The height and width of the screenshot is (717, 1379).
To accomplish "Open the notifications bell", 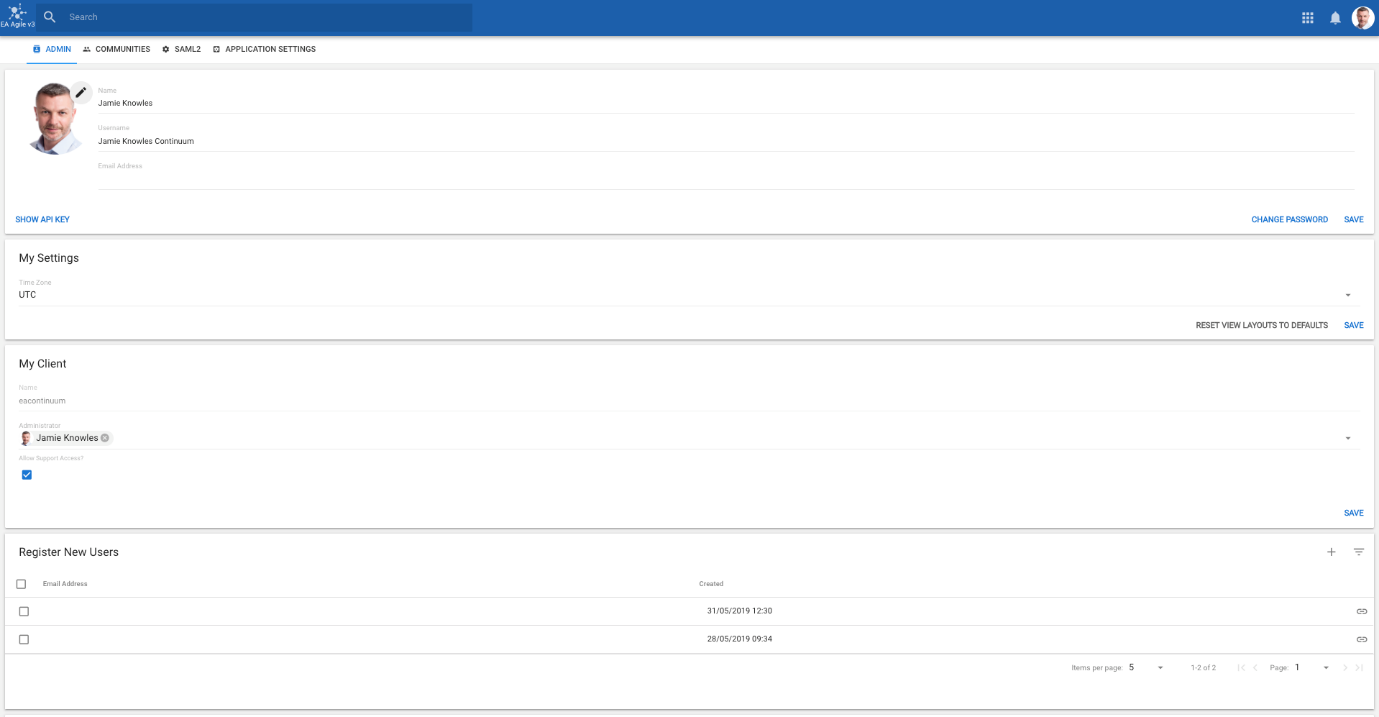I will [1335, 17].
